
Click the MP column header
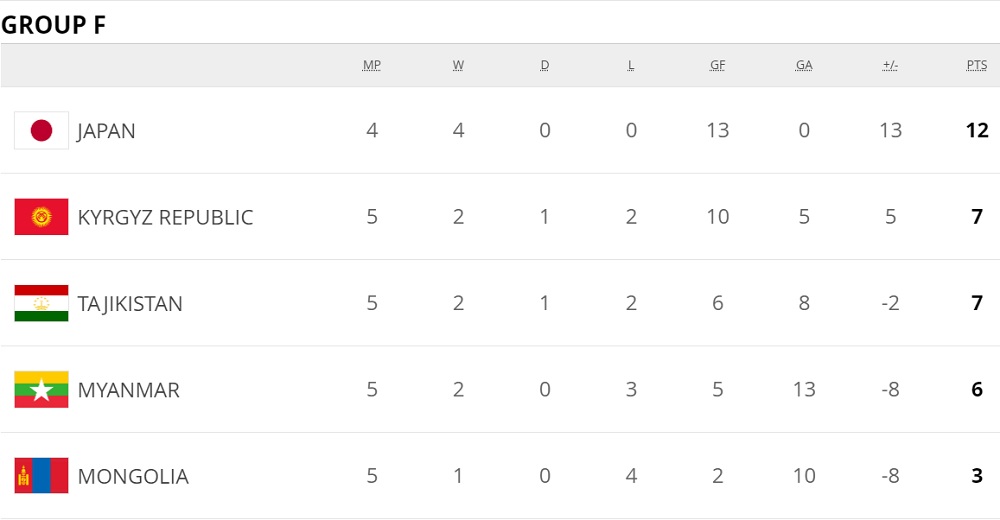tap(372, 65)
